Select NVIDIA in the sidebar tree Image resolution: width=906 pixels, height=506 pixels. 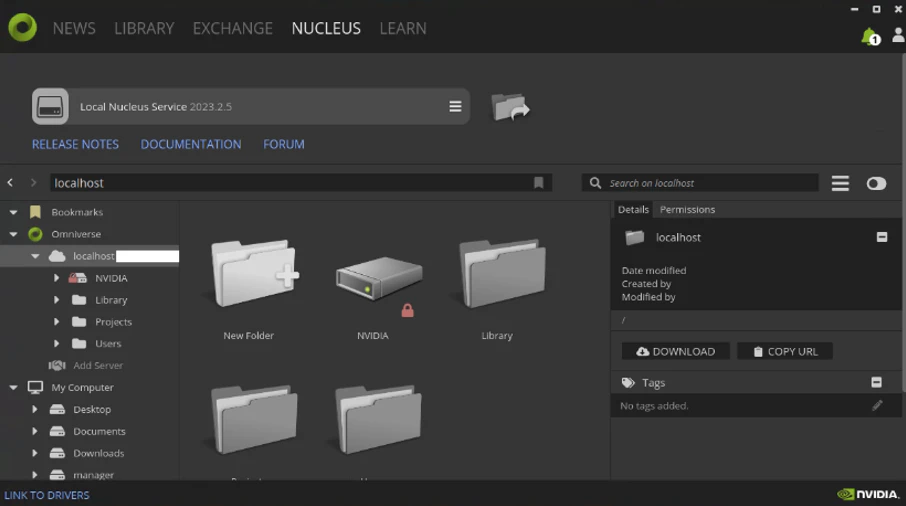point(111,278)
